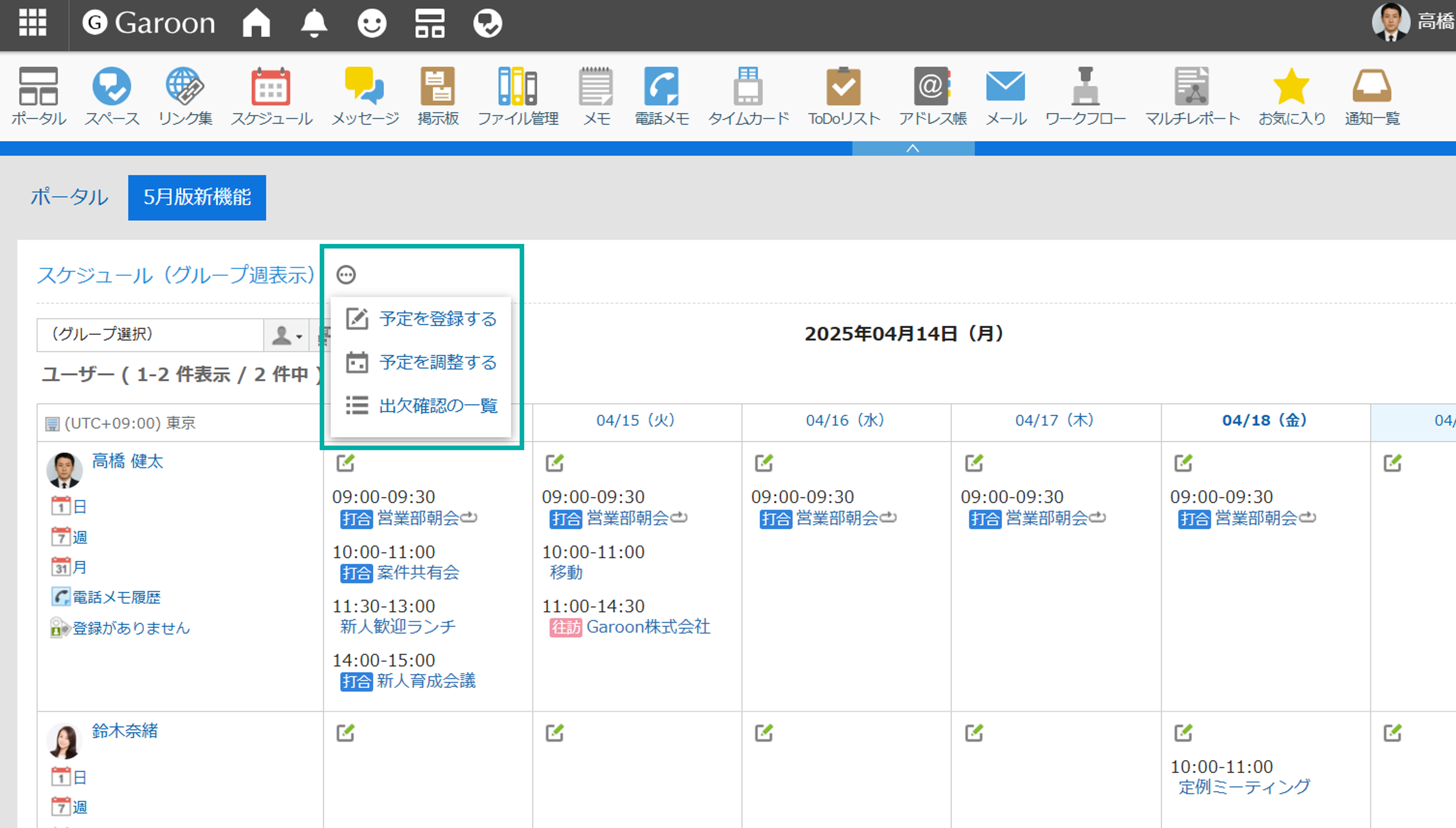The image size is (1456, 828).
Task: Click the portal layout header icon
Action: [x=430, y=23]
